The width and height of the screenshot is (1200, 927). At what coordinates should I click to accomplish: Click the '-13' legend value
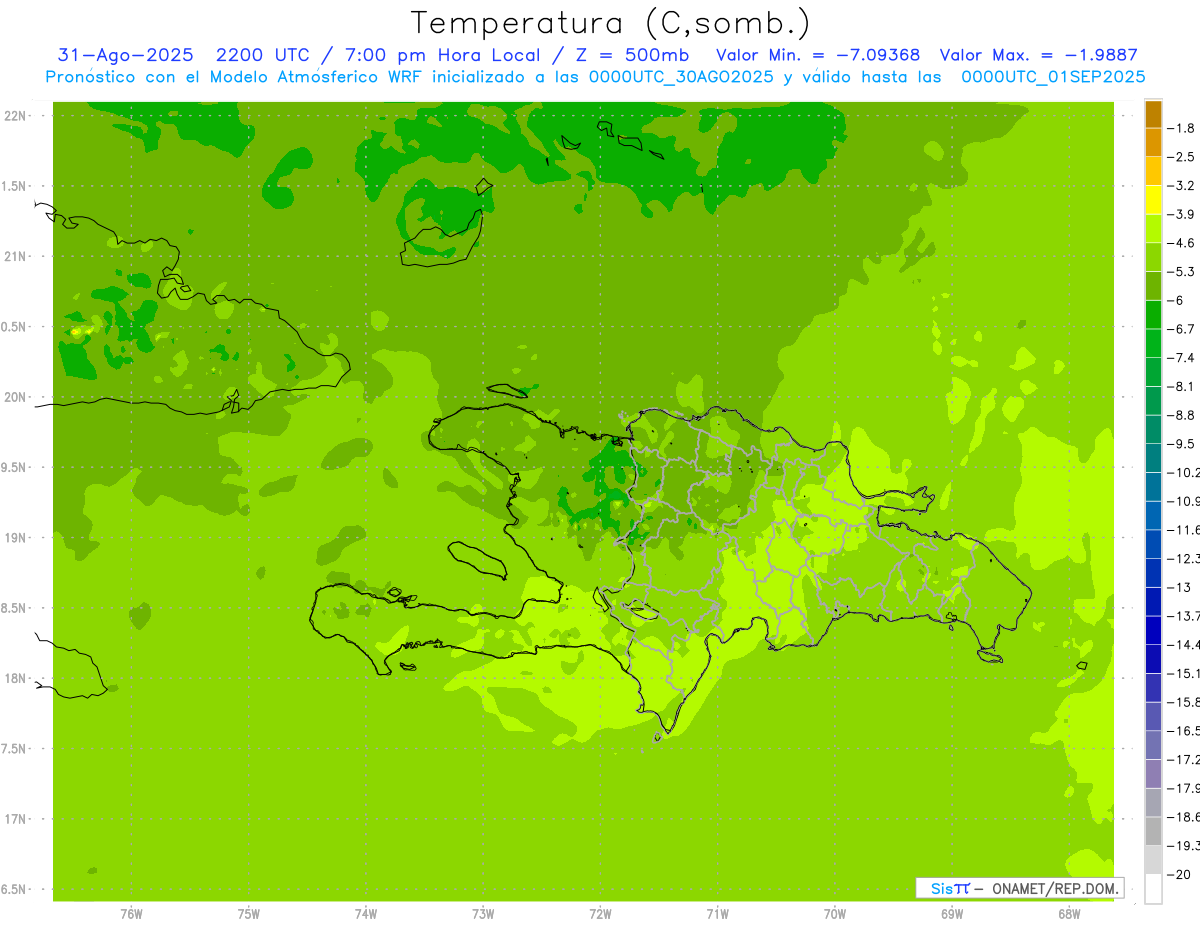click(1178, 587)
